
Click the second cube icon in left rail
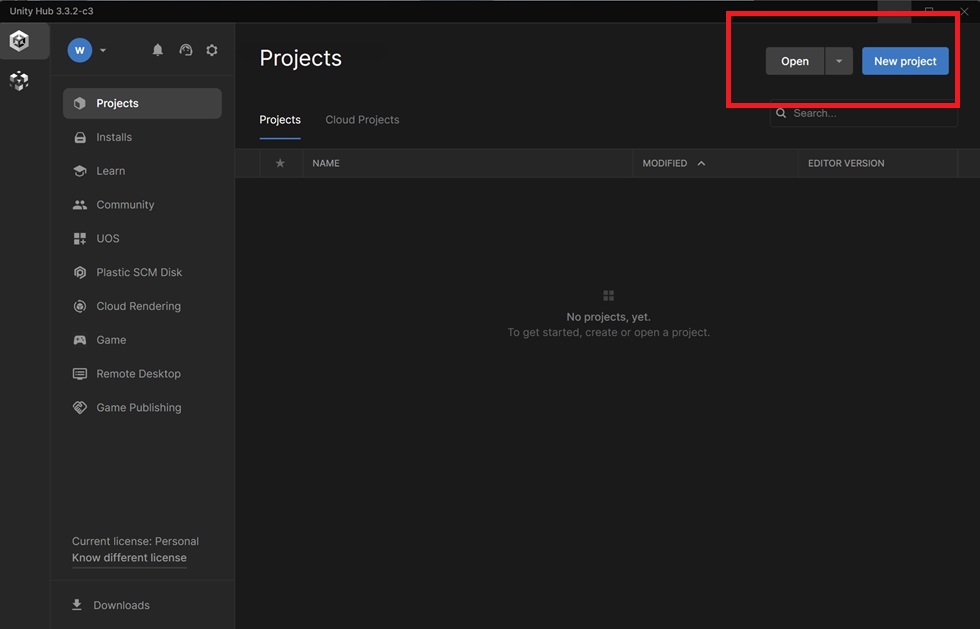19,81
